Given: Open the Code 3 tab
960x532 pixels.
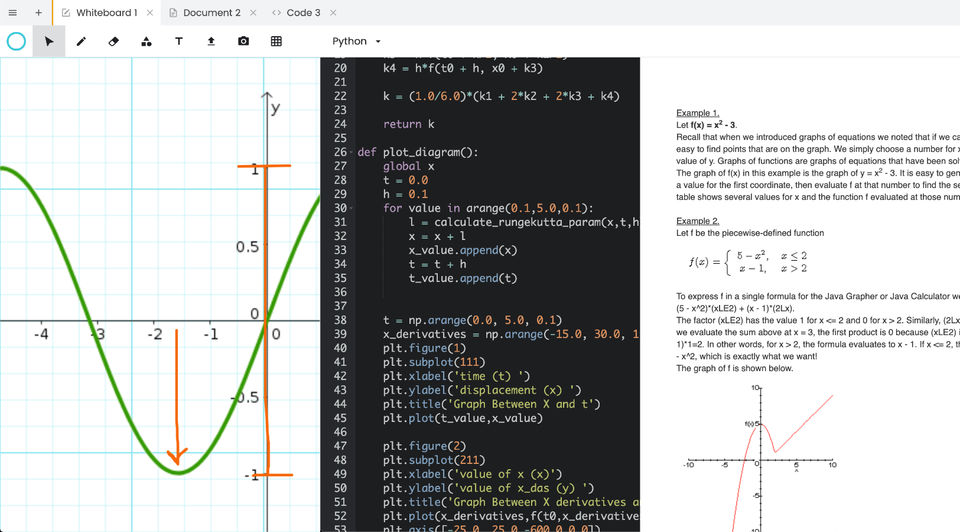Looking at the screenshot, I should (x=303, y=13).
